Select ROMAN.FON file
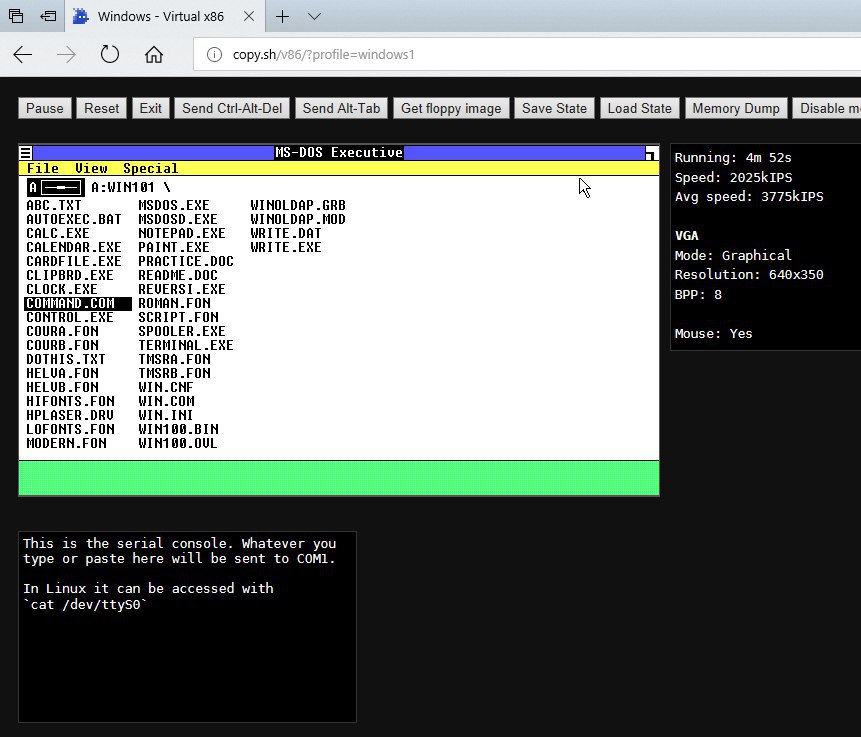861x737 pixels. [175, 303]
